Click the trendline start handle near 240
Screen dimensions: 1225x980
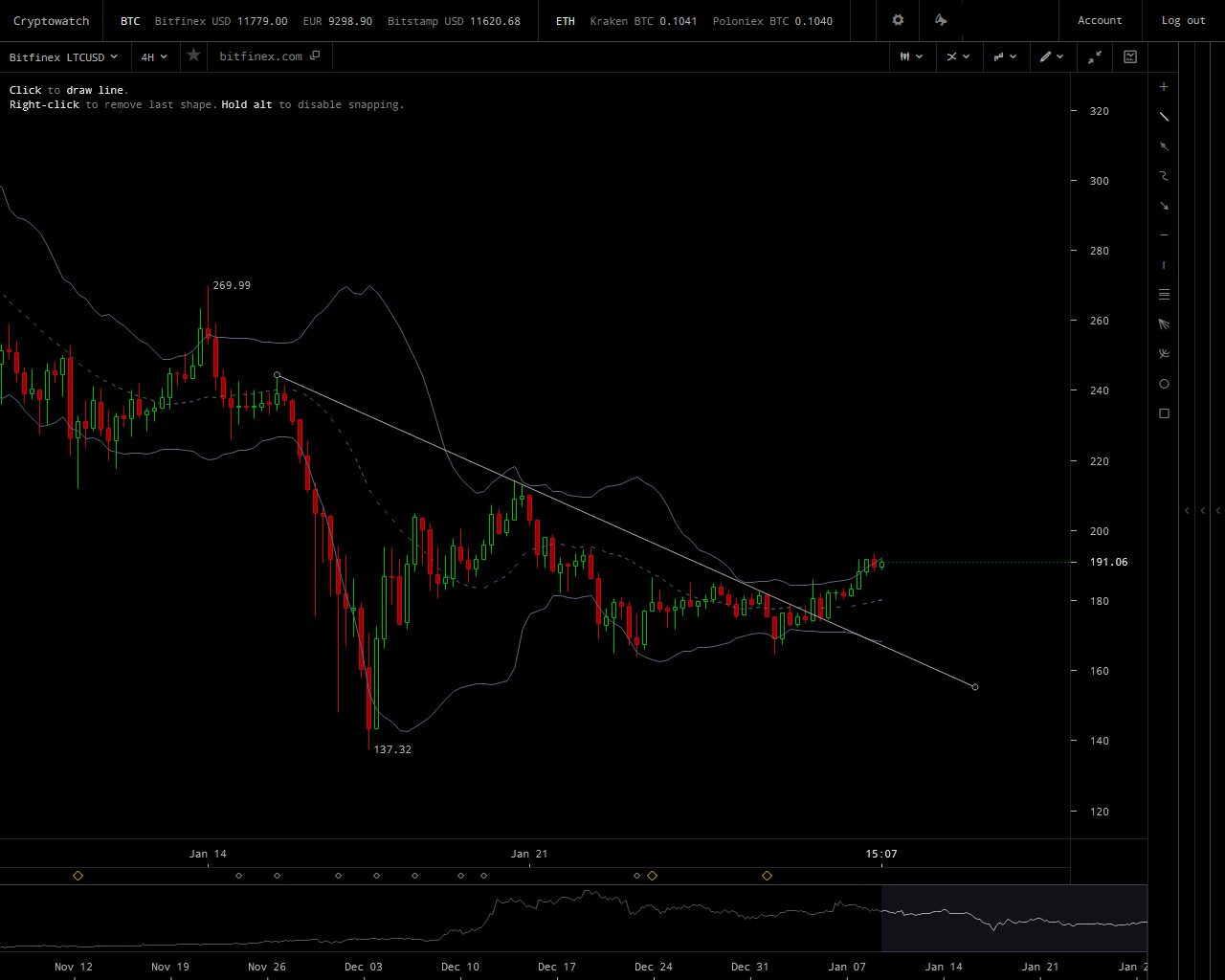tap(277, 375)
